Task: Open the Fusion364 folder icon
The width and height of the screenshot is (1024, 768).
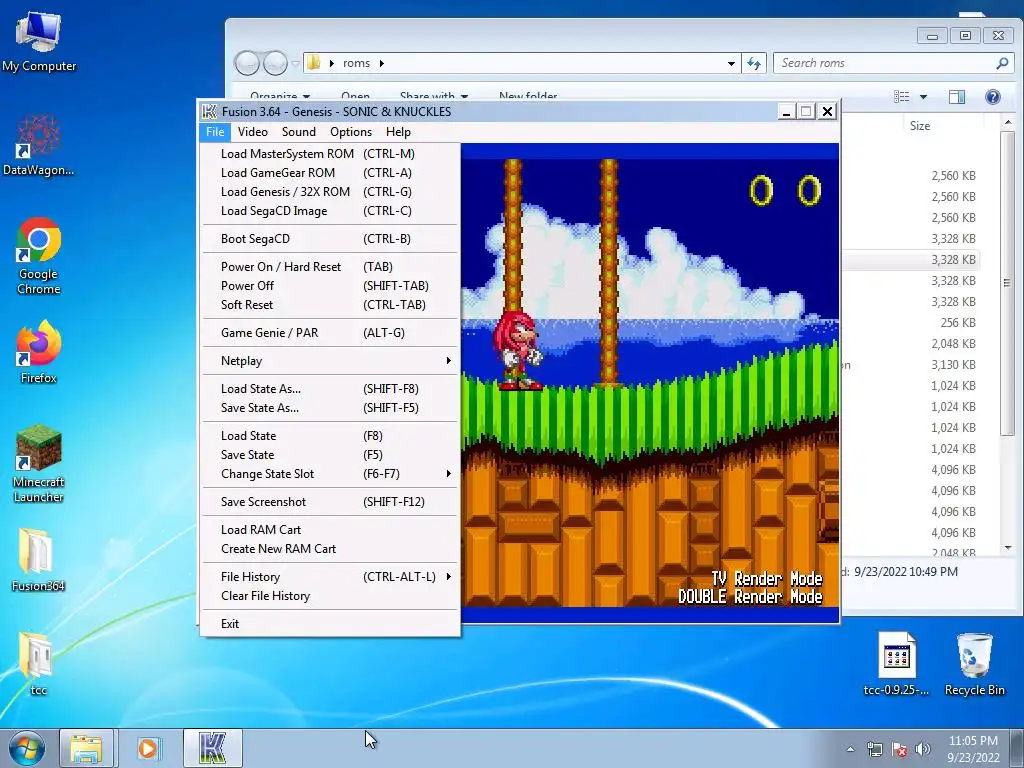Action: coord(39,560)
